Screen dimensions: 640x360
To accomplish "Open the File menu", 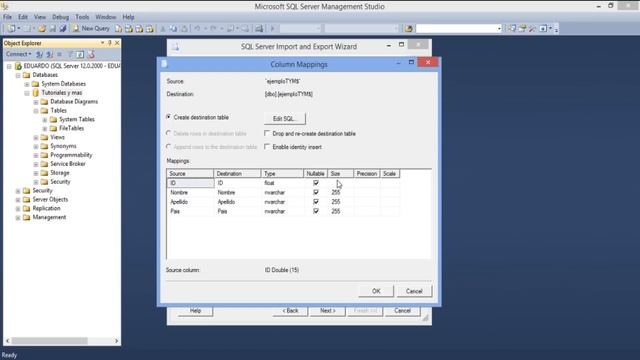I will point(7,17).
